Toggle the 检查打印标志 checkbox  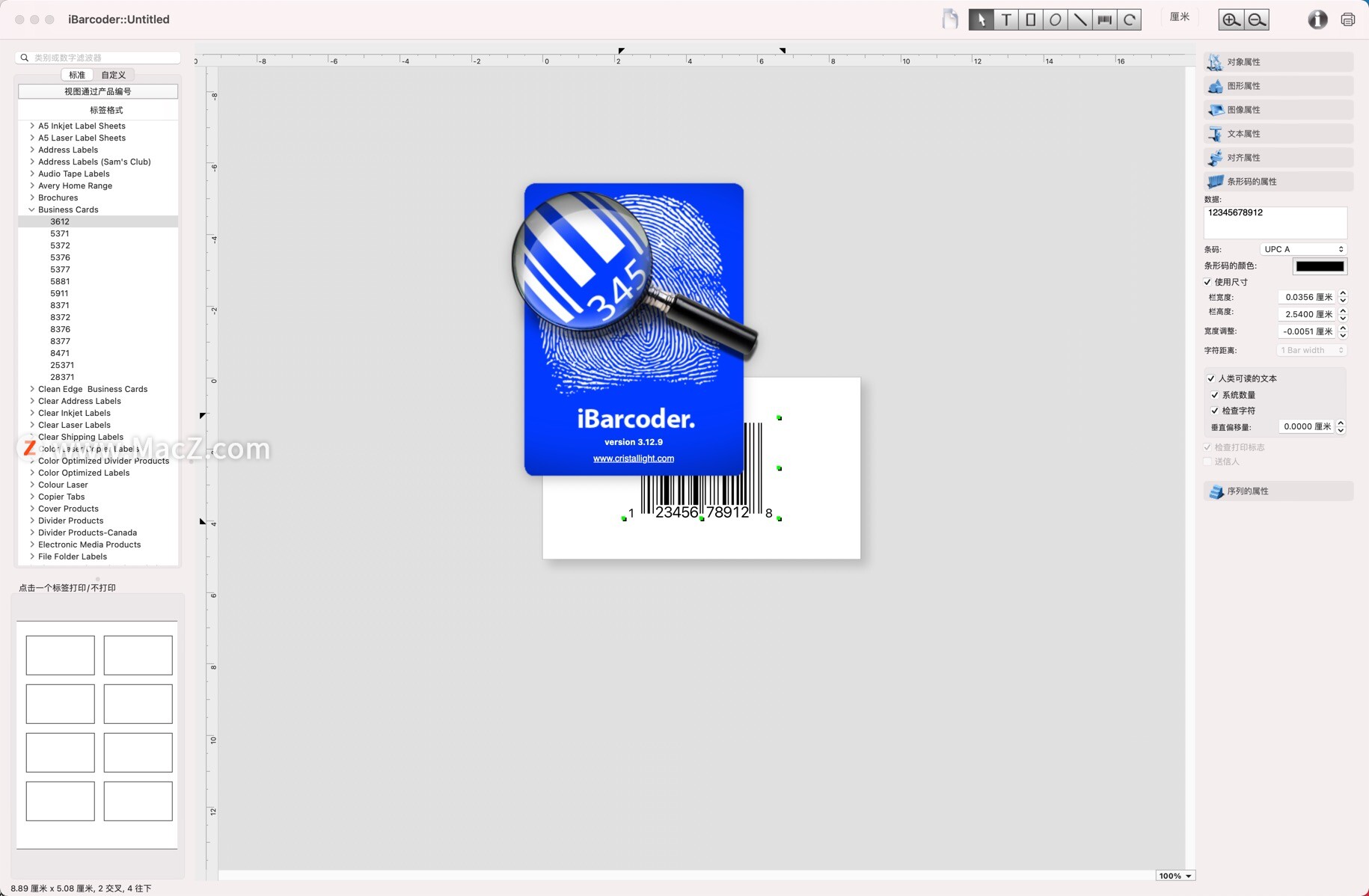coord(1207,447)
